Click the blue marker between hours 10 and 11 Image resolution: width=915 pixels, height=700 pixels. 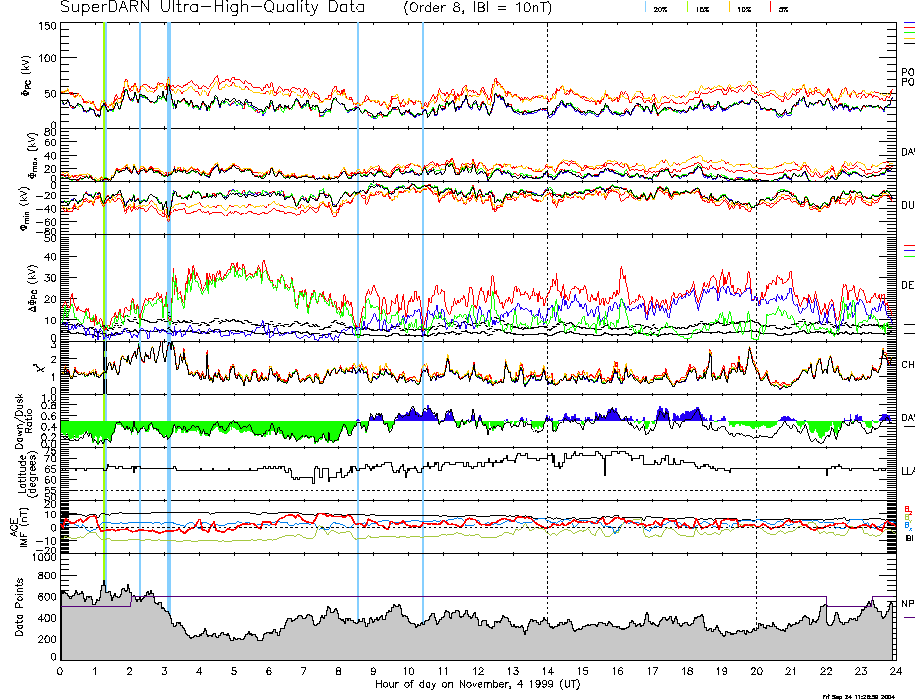tap(423, 300)
